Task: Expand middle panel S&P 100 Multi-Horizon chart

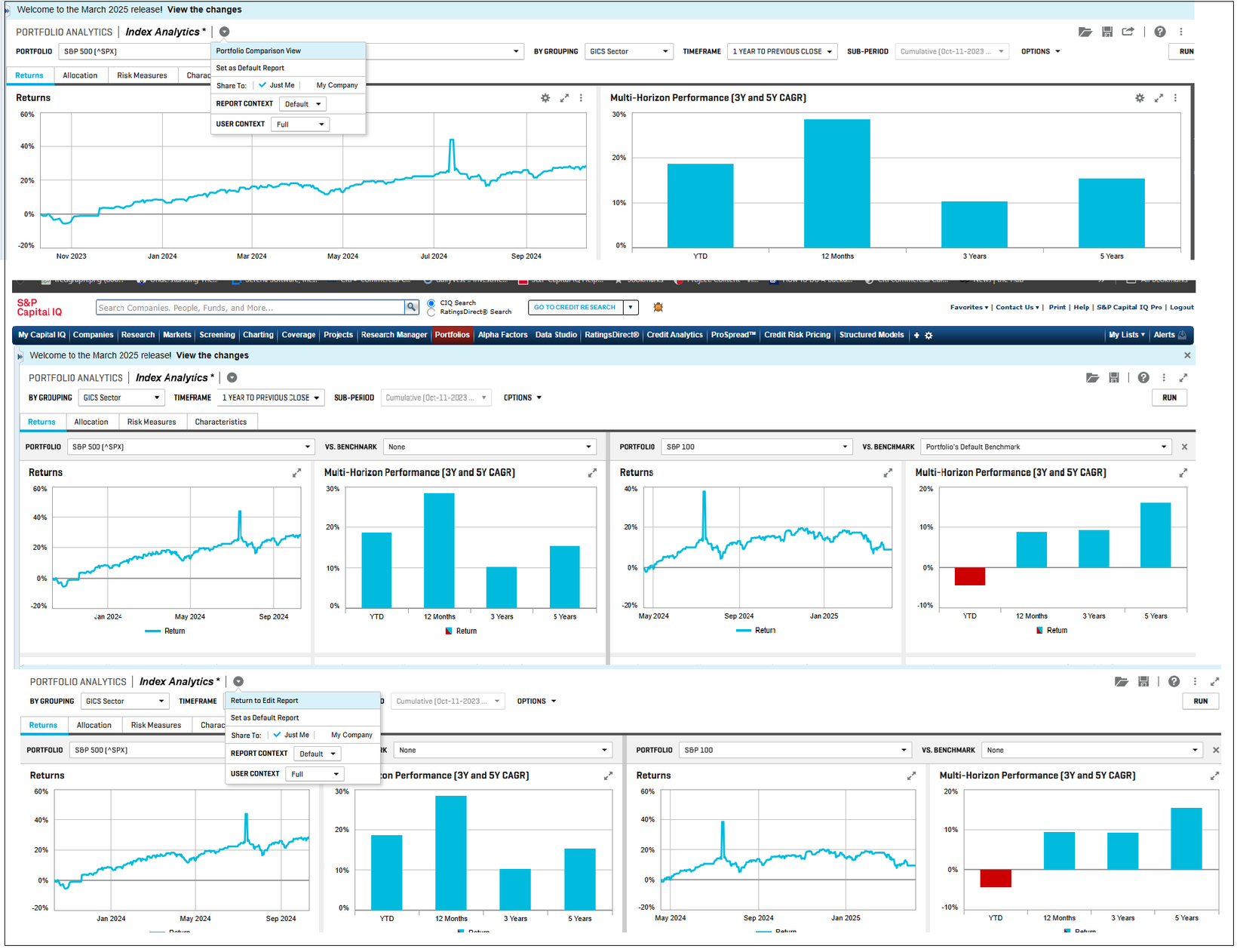Action: (1183, 473)
